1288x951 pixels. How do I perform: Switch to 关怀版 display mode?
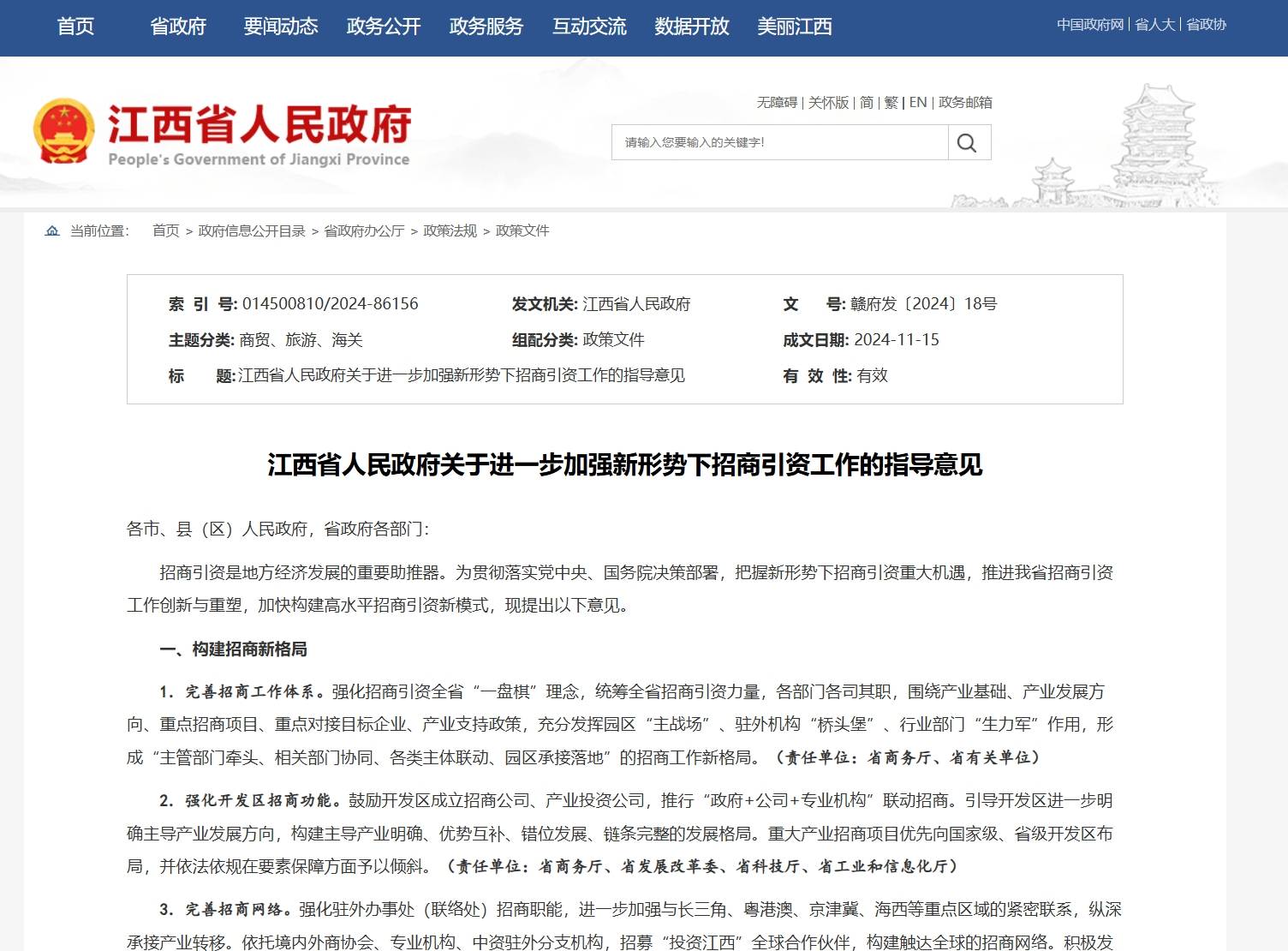tap(828, 103)
